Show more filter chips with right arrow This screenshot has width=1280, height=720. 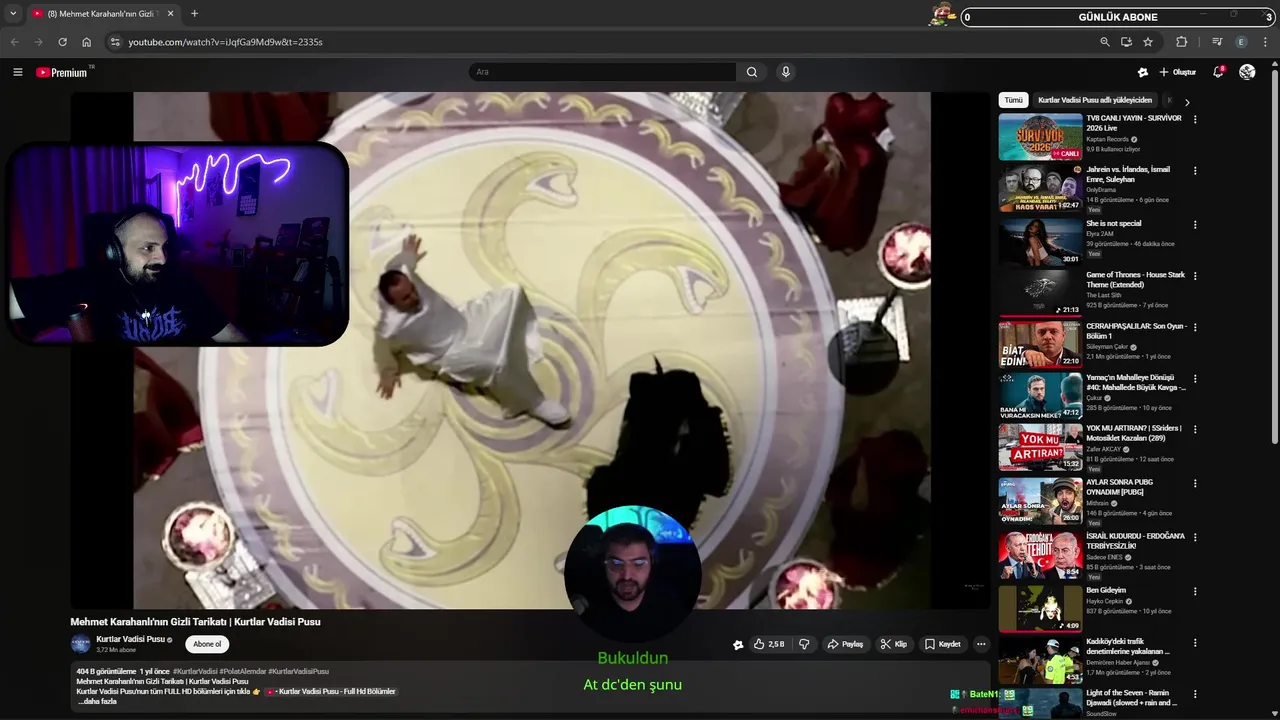[x=1187, y=101]
